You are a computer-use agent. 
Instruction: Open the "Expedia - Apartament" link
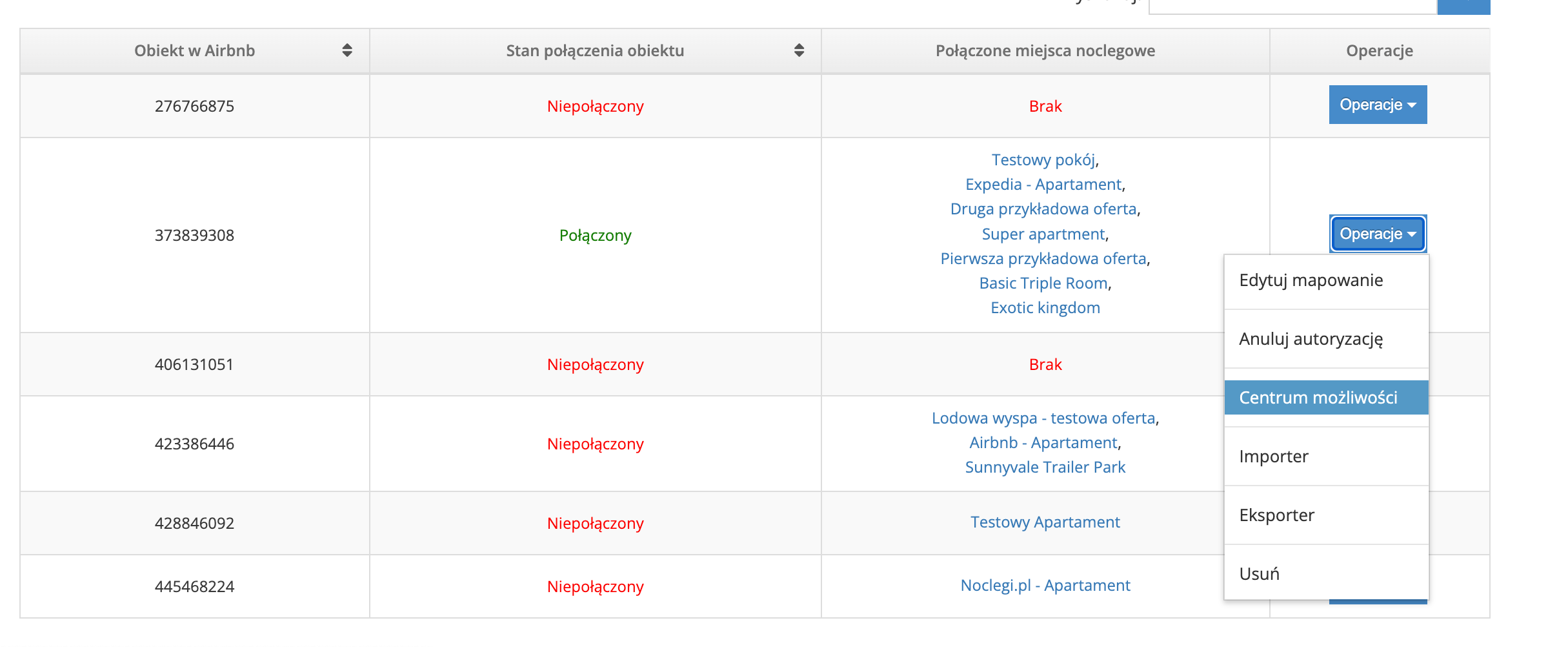[1043, 185]
